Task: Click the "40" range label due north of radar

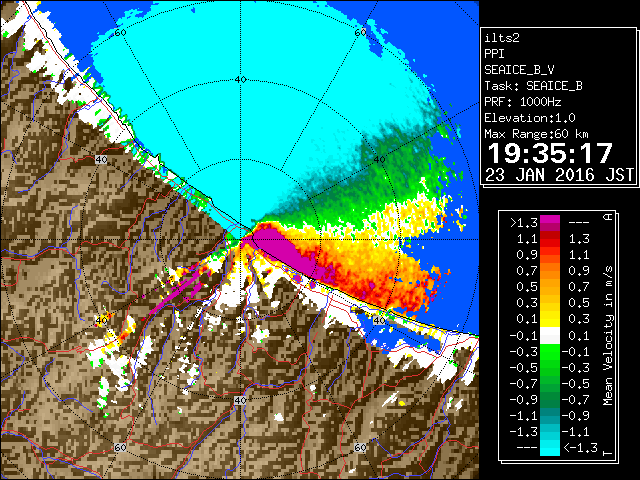Action: click(x=240, y=80)
